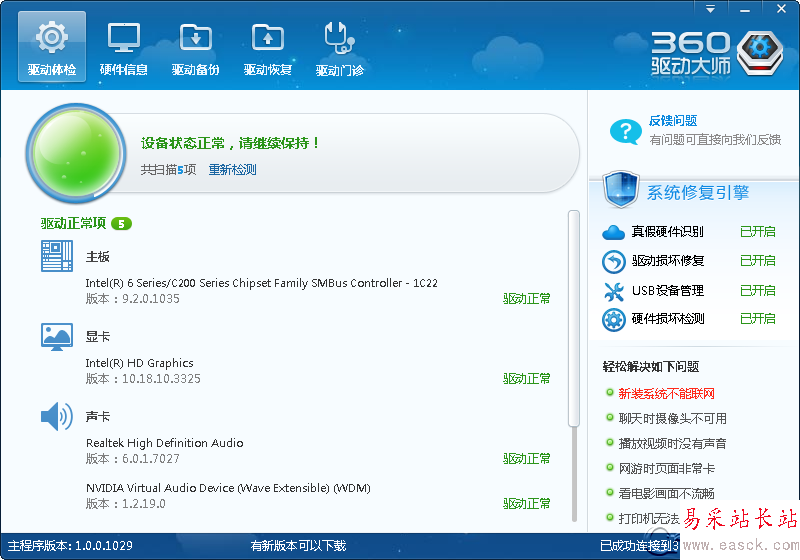This screenshot has width=800, height=560.
Task: Click the 轻松解决如下问题 heading
Action: point(651,367)
